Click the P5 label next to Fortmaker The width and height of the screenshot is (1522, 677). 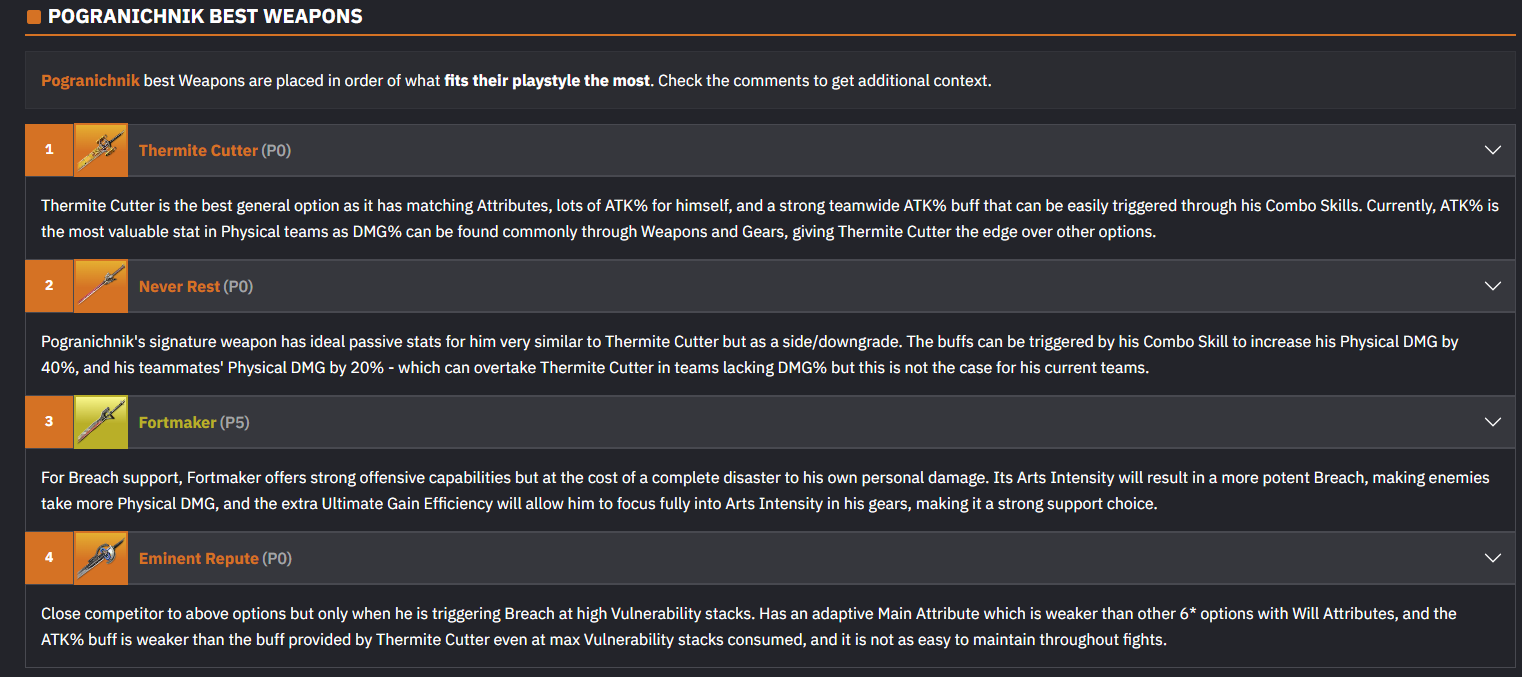[x=234, y=422]
